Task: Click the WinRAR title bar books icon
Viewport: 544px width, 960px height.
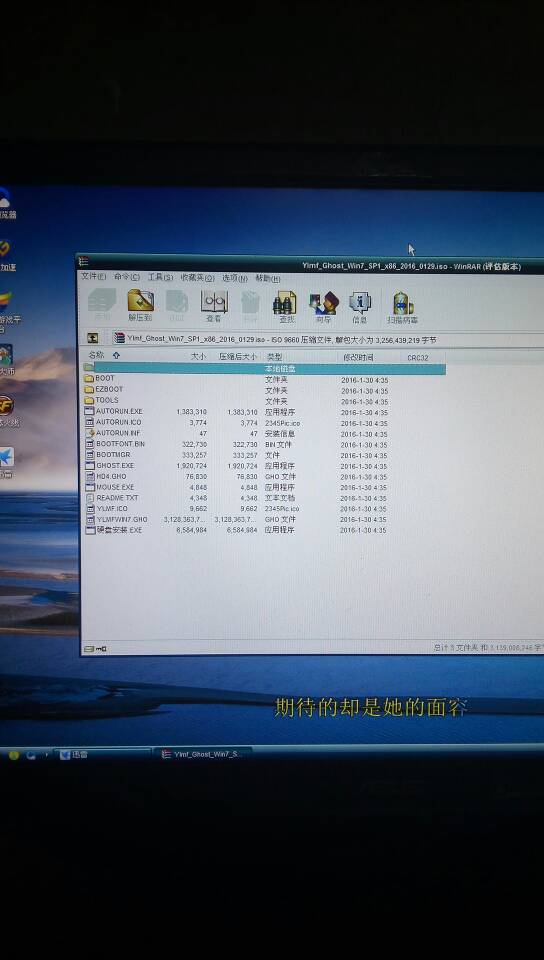Action: click(83, 262)
